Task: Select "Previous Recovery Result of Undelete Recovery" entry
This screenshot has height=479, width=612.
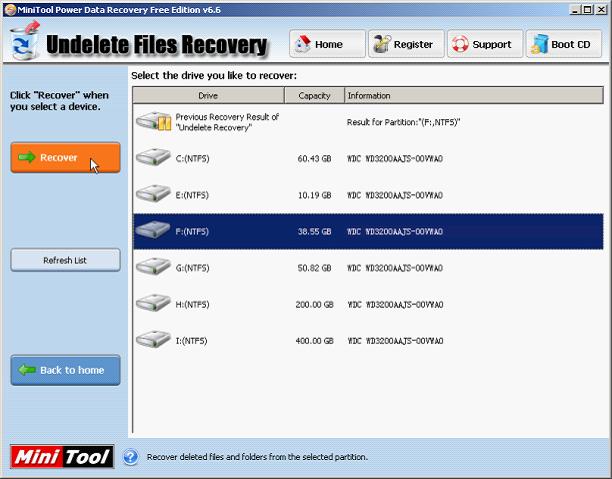Action: click(227, 122)
